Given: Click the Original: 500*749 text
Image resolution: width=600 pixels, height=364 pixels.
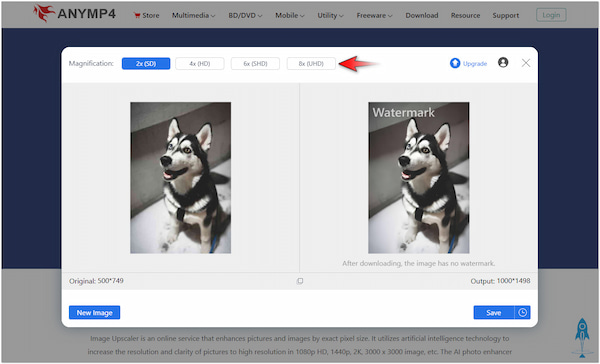Looking at the screenshot, I should pyautogui.click(x=96, y=281).
